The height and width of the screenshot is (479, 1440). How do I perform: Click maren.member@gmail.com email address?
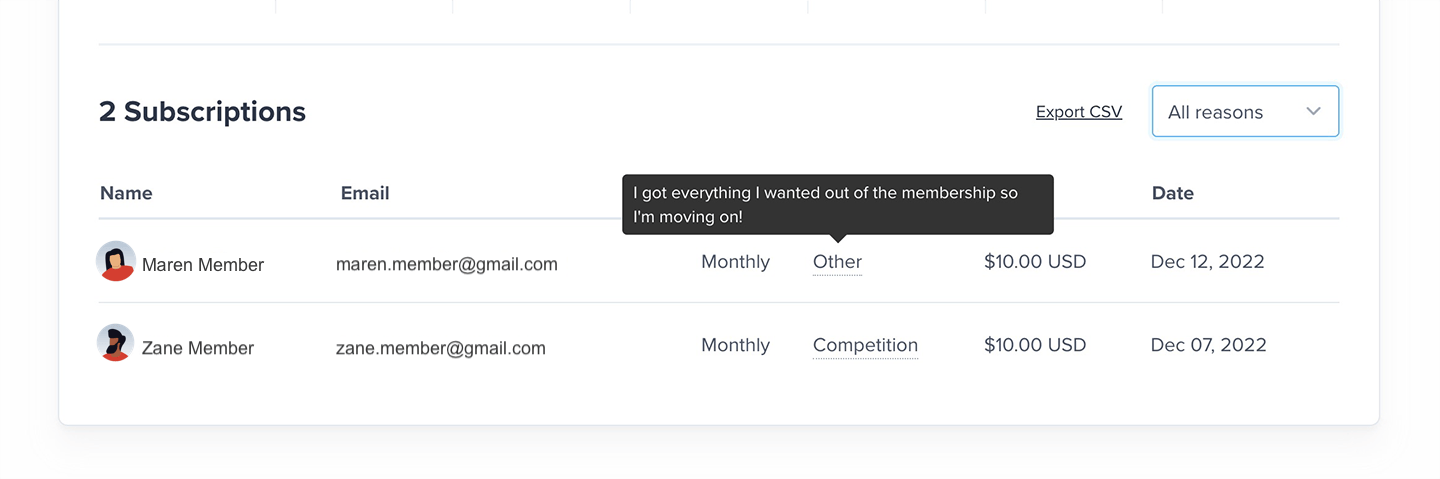[x=447, y=265]
